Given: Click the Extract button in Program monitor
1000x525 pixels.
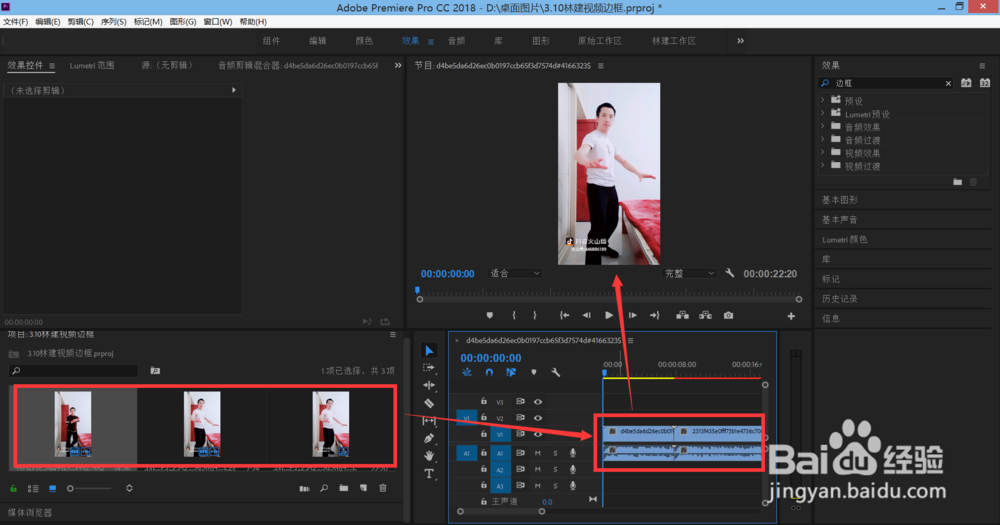Looking at the screenshot, I should pos(705,315).
